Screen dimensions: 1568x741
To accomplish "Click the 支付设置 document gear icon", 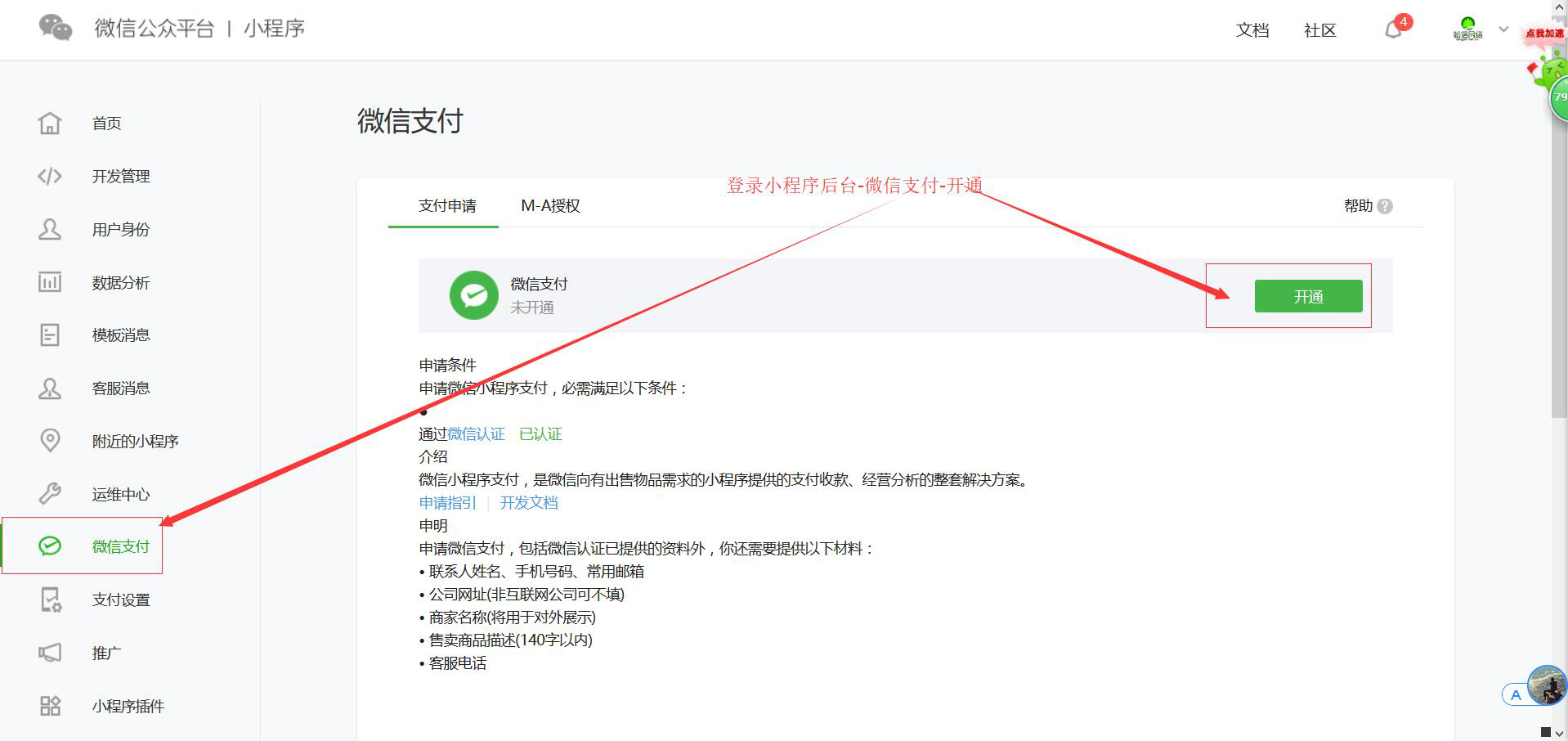I will 51,600.
